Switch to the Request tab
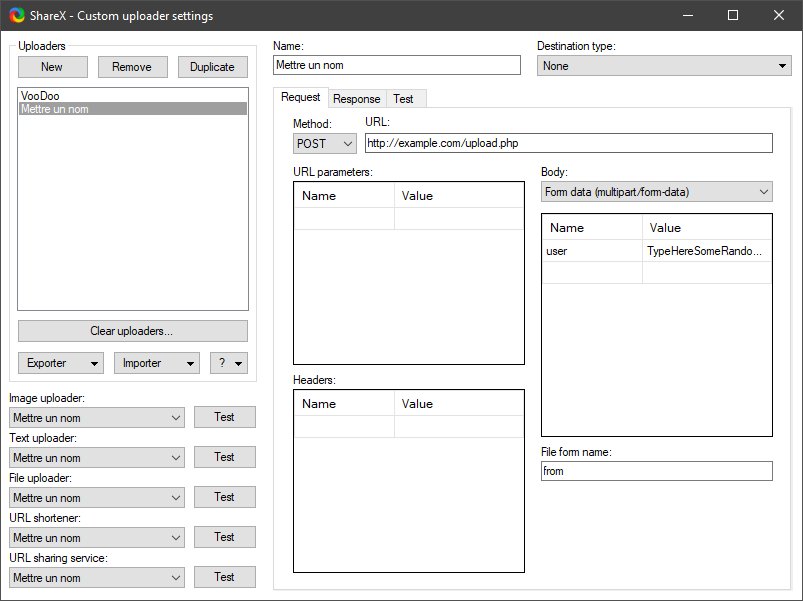 pos(301,97)
